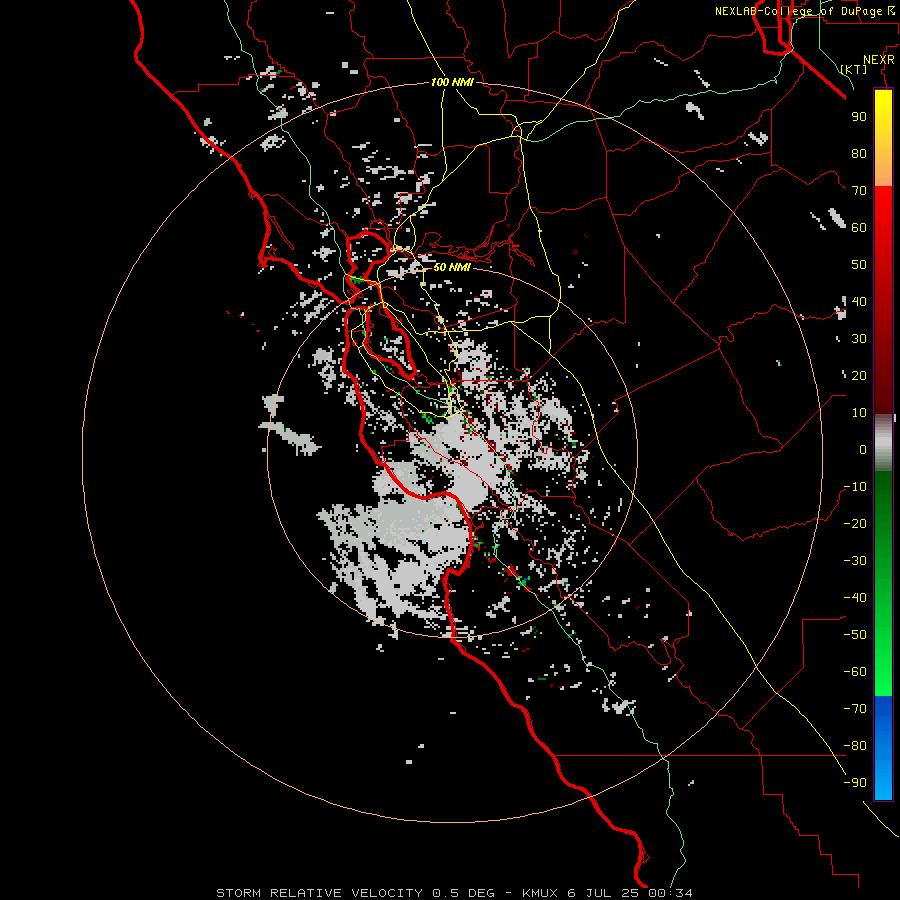Click the "100 NMI" range ring label
This screenshot has width=900, height=900.
click(x=452, y=82)
